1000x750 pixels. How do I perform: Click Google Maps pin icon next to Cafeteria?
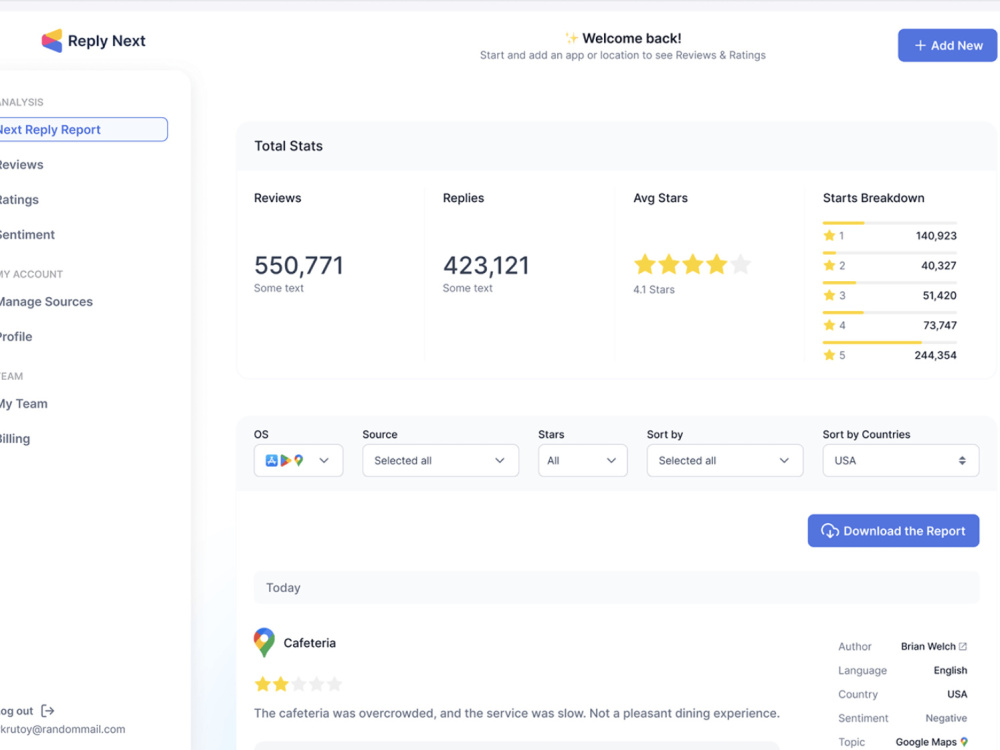tap(264, 642)
